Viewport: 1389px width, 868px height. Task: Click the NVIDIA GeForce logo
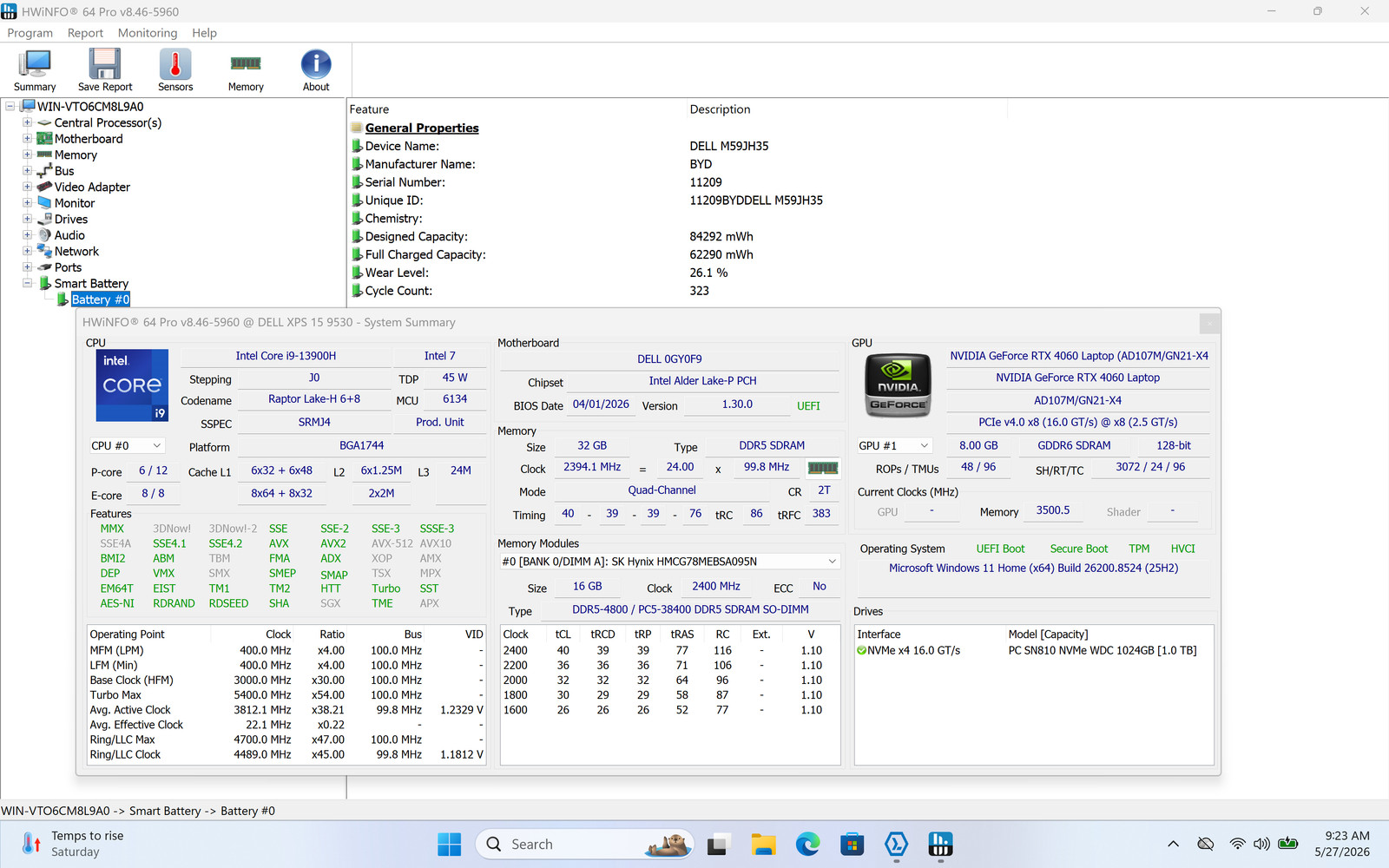(899, 385)
